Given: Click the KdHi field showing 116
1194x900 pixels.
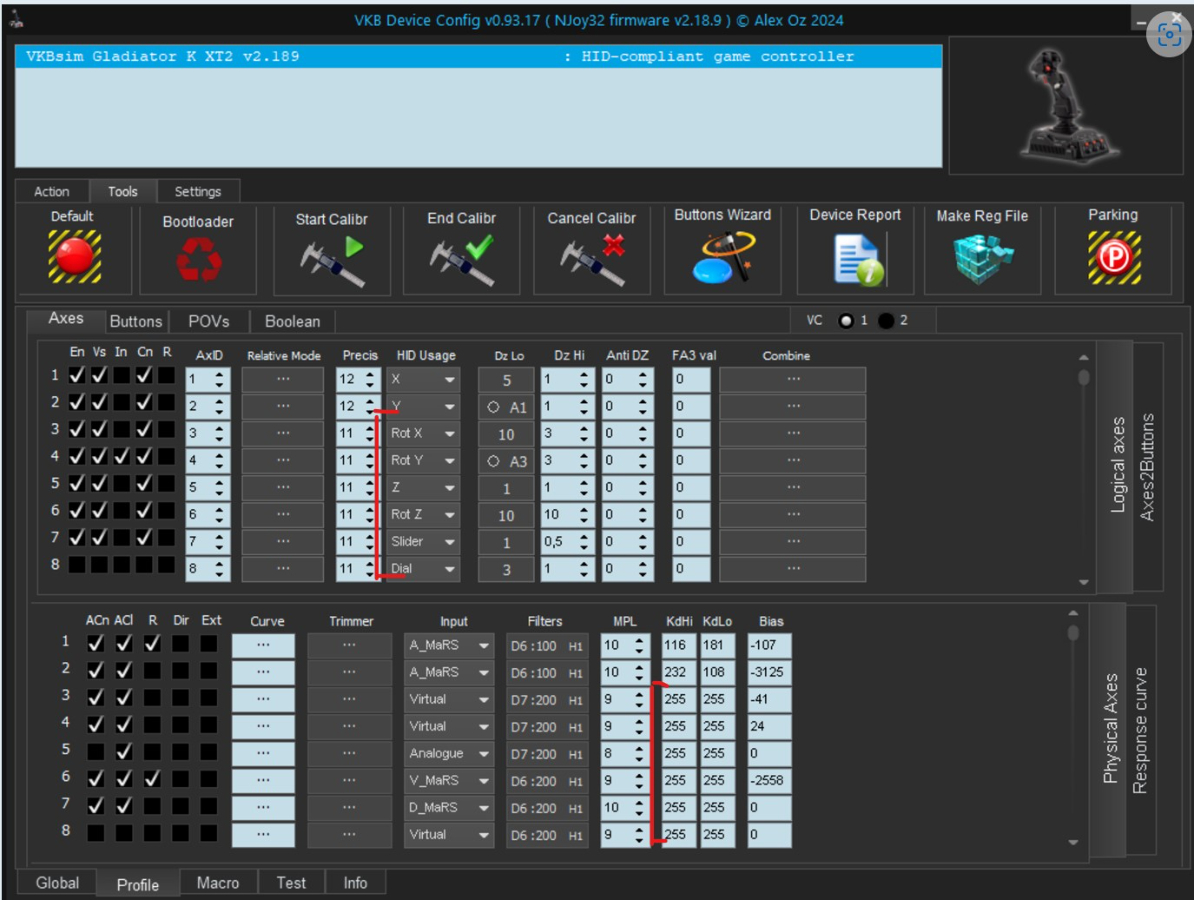Looking at the screenshot, I should [x=678, y=646].
